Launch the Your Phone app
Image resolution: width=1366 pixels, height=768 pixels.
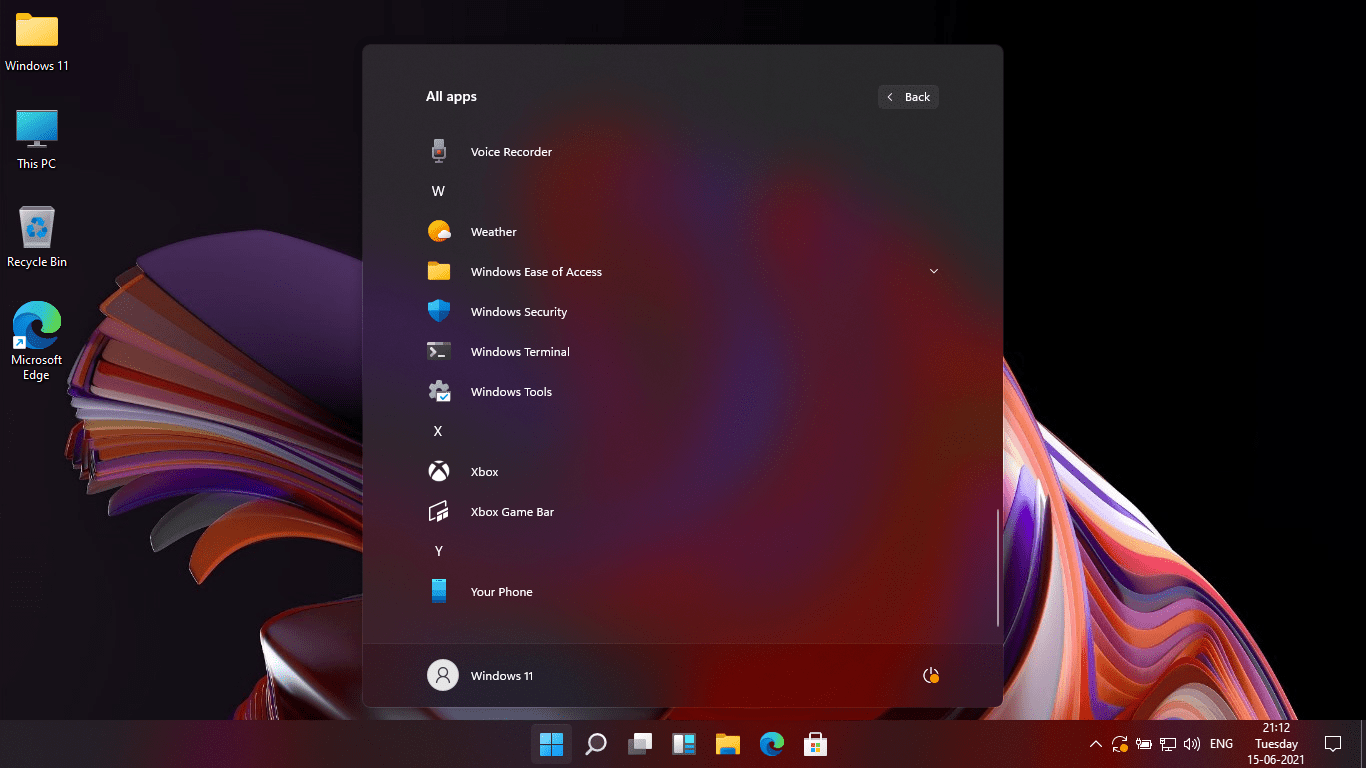click(x=501, y=591)
